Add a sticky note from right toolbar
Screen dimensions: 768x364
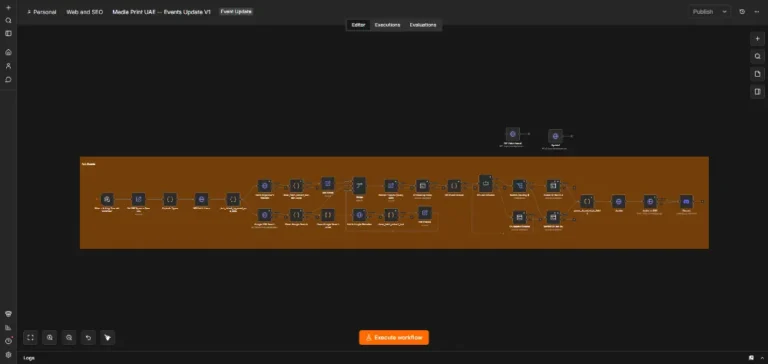click(757, 74)
